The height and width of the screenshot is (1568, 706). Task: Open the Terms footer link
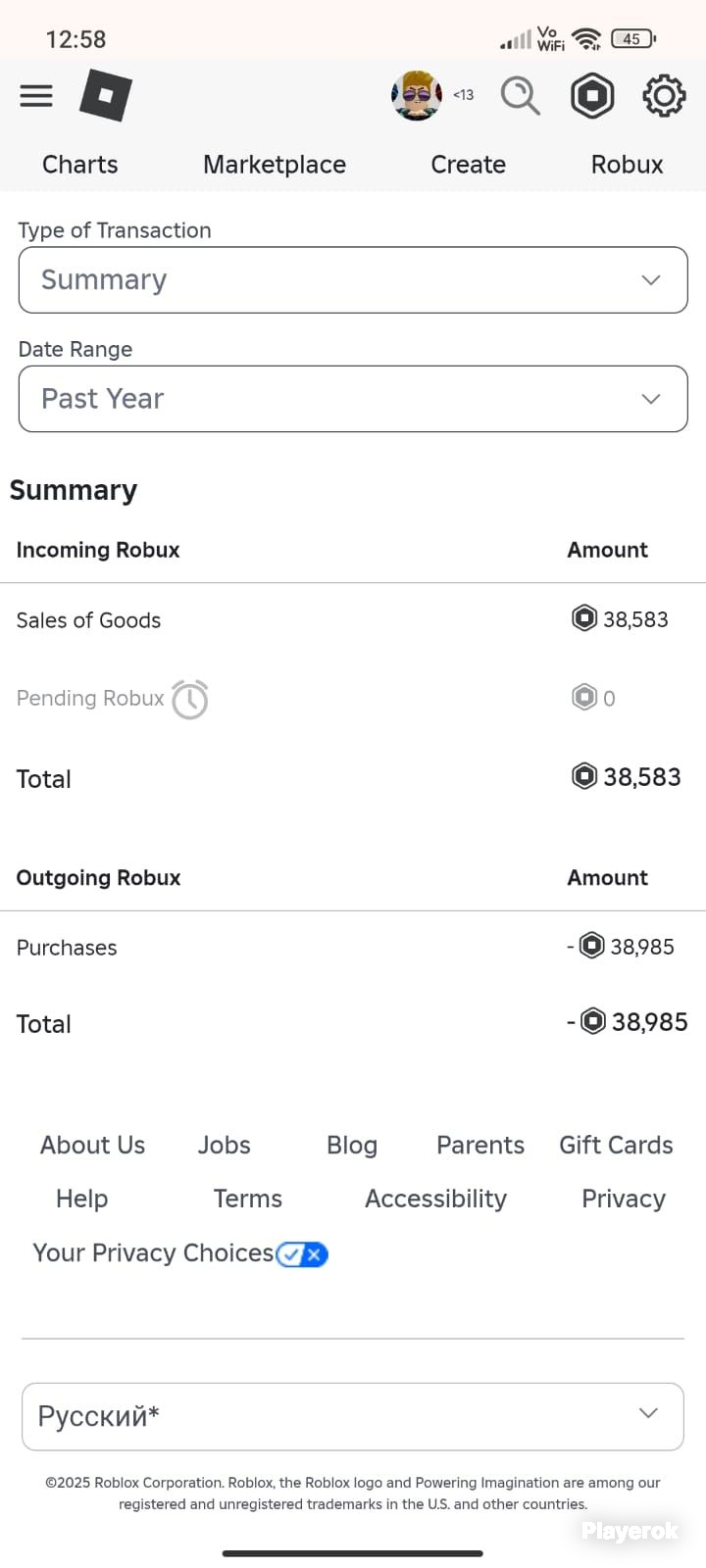pos(248,1199)
